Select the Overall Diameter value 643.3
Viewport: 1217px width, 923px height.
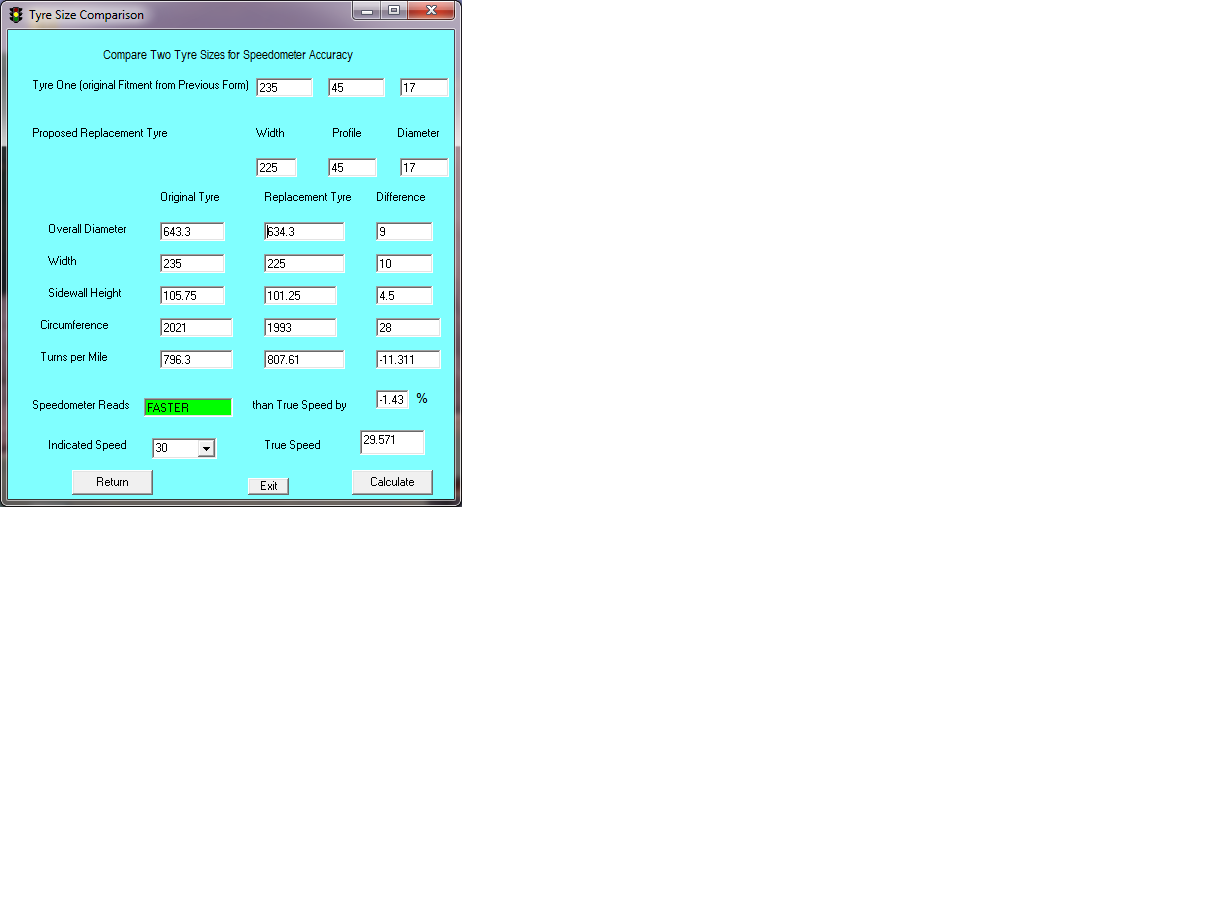192,231
